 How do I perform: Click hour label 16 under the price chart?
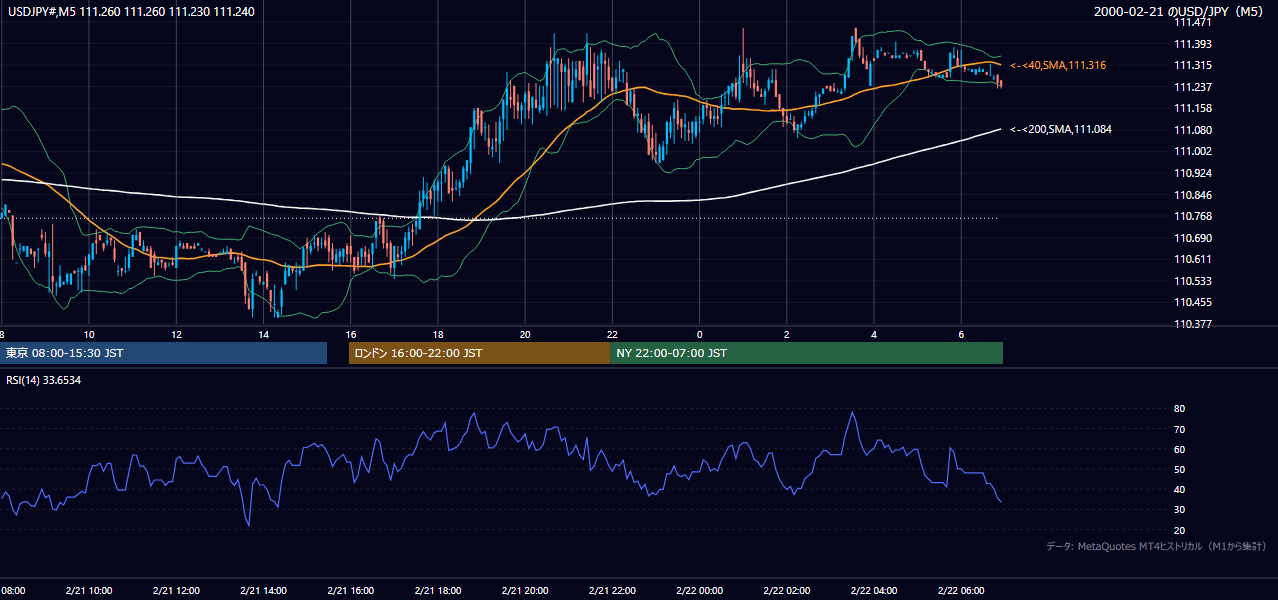pyautogui.click(x=350, y=334)
